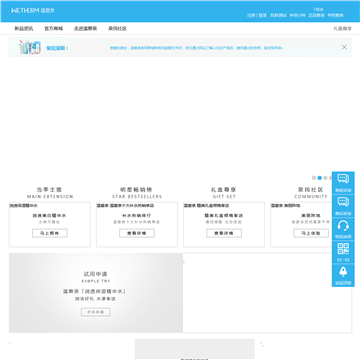Viewport: 360px width, 360px height.
Task: Click the 当季主推 MAIN EXTENSION heading
Action: [50, 193]
